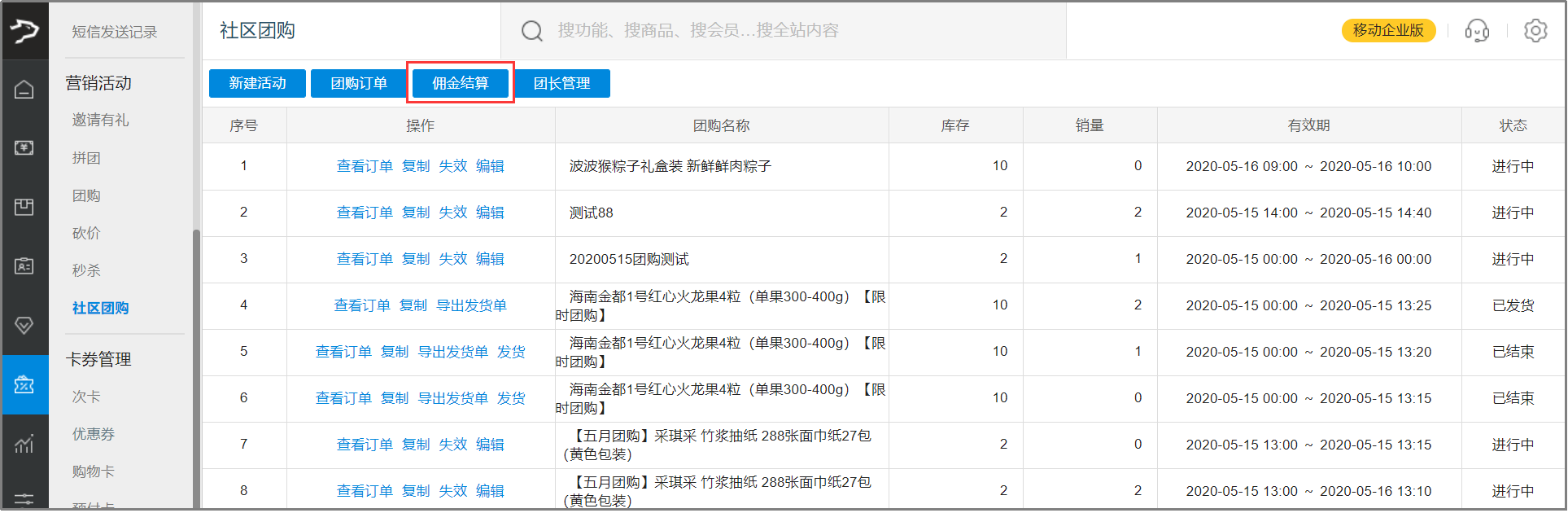Screen dimensions: 1568x513
Task: Open the statistics chart icon in sidebar
Action: [x=24, y=444]
